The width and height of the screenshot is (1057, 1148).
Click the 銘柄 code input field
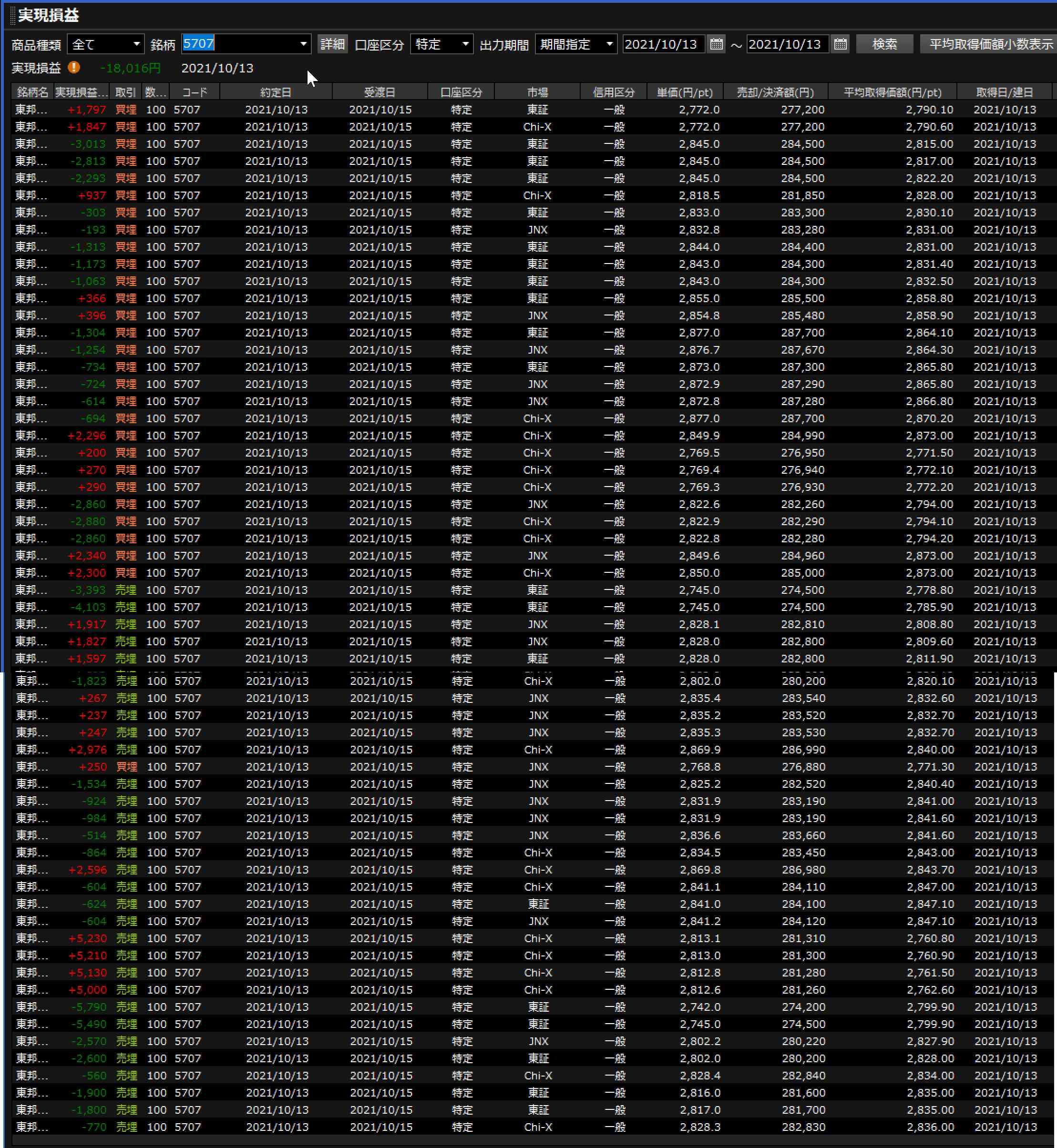click(x=240, y=44)
